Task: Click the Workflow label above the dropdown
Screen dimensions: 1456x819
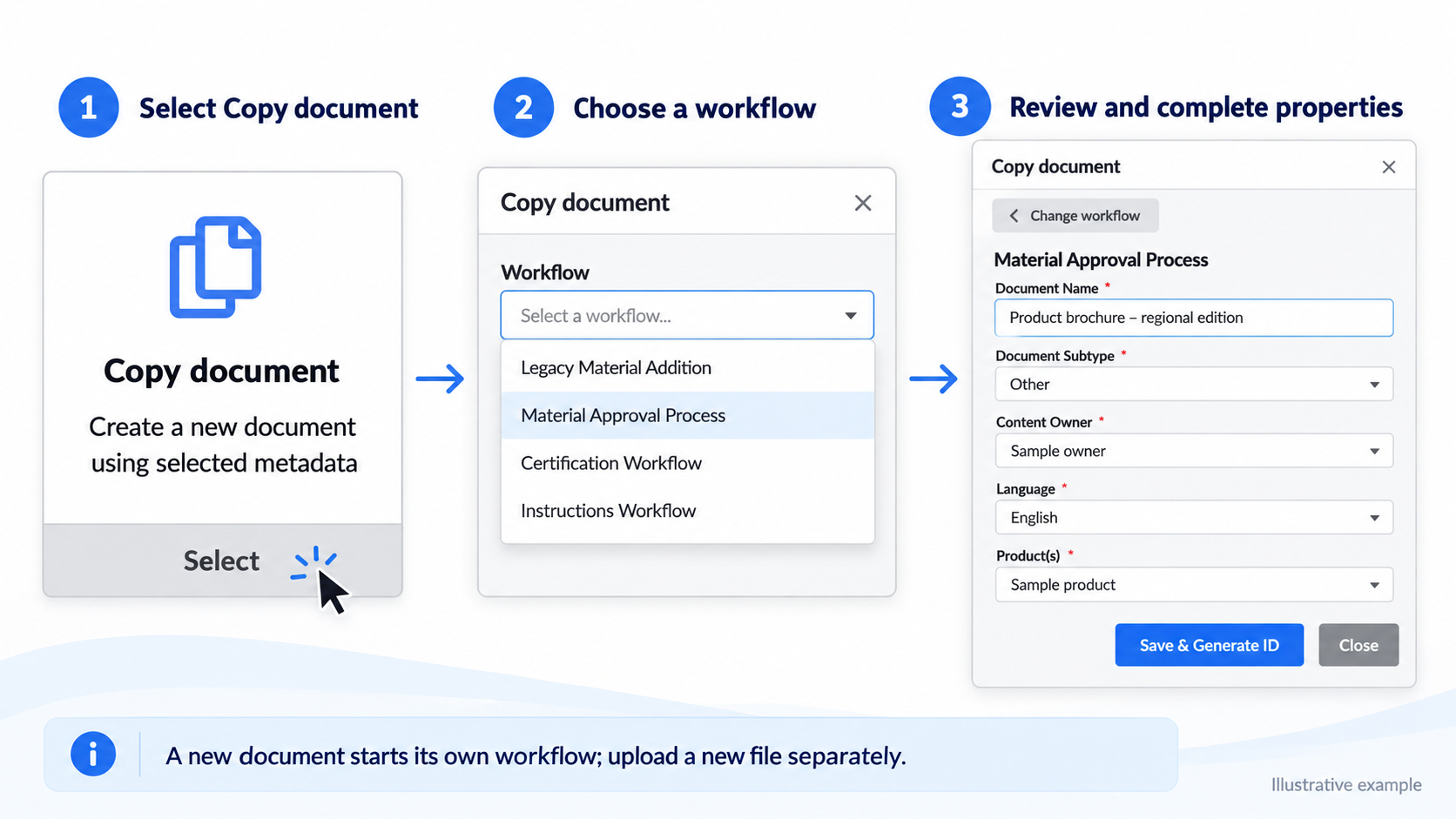Action: 545,272
